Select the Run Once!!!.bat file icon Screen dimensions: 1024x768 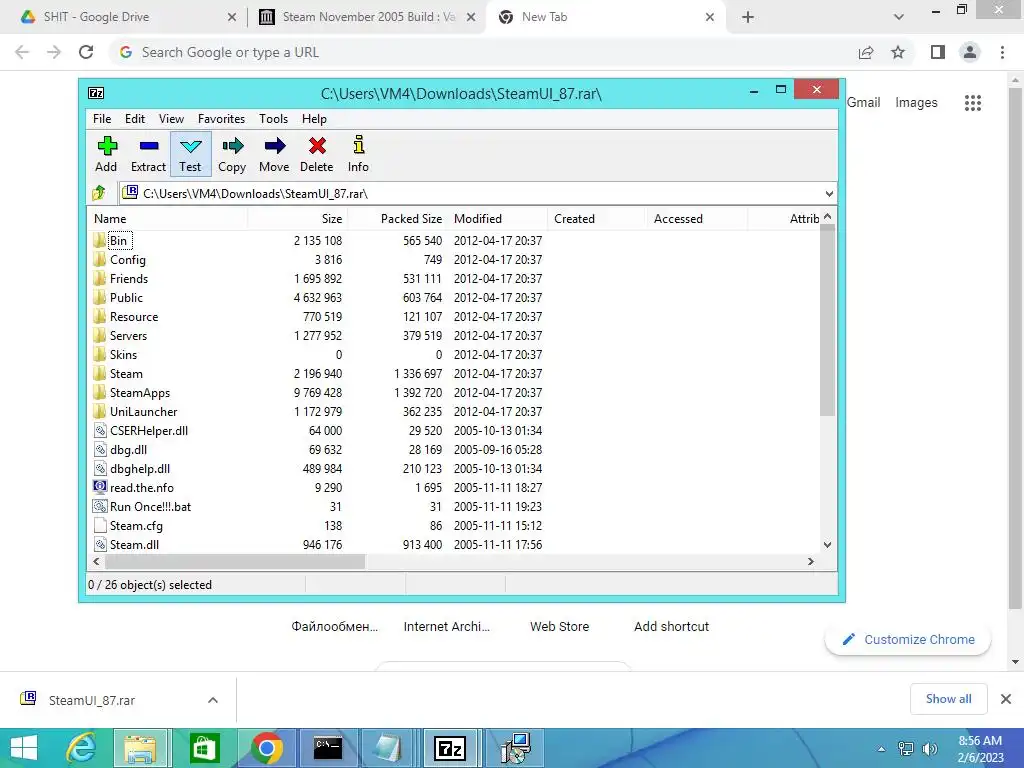tap(100, 506)
